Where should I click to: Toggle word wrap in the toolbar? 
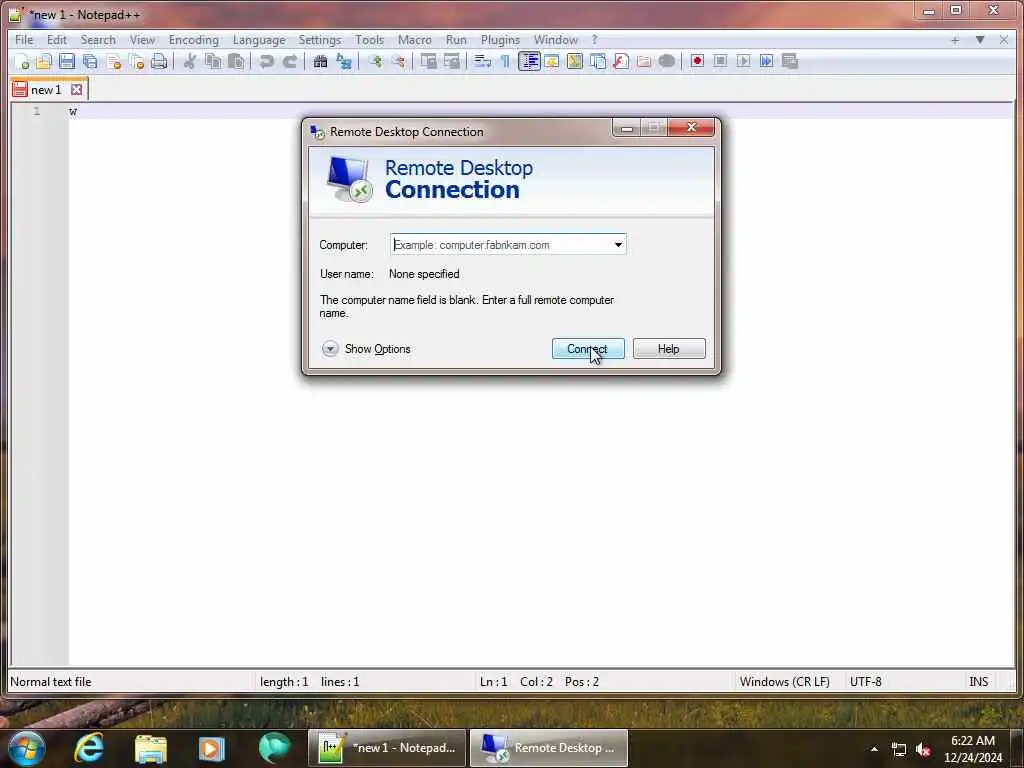point(483,61)
